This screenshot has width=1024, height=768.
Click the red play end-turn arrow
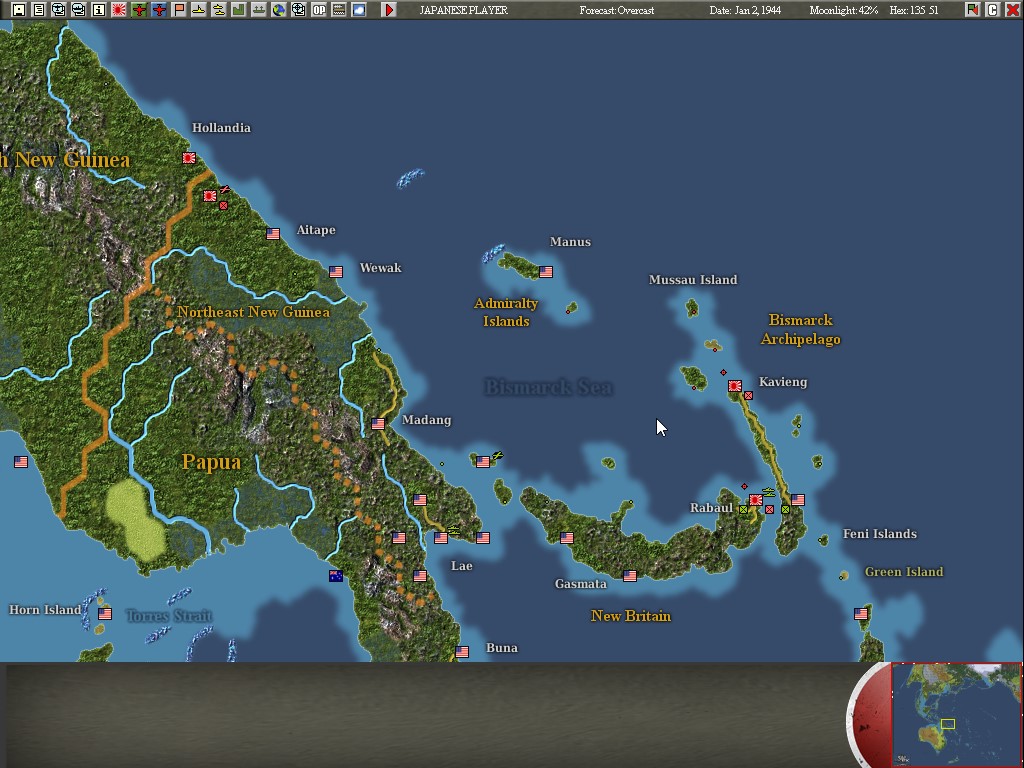pos(389,10)
